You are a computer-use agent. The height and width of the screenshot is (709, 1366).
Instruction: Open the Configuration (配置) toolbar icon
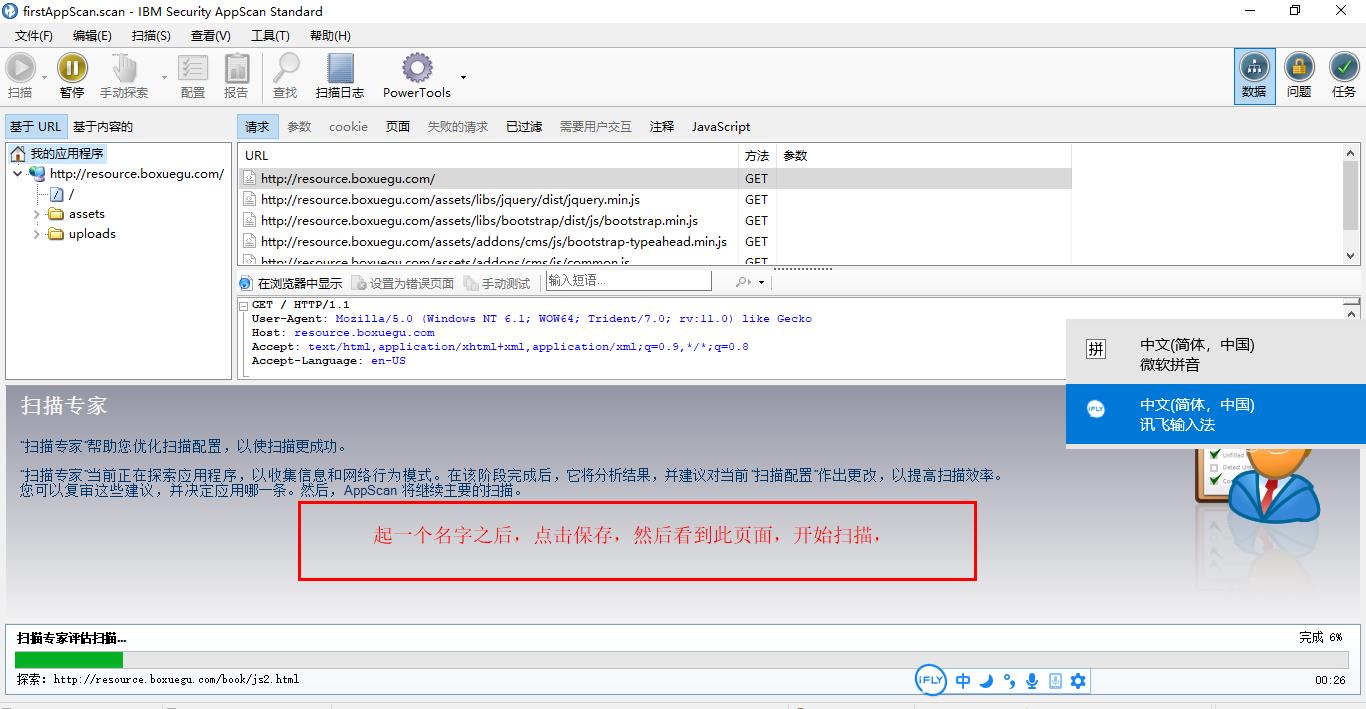click(x=193, y=68)
